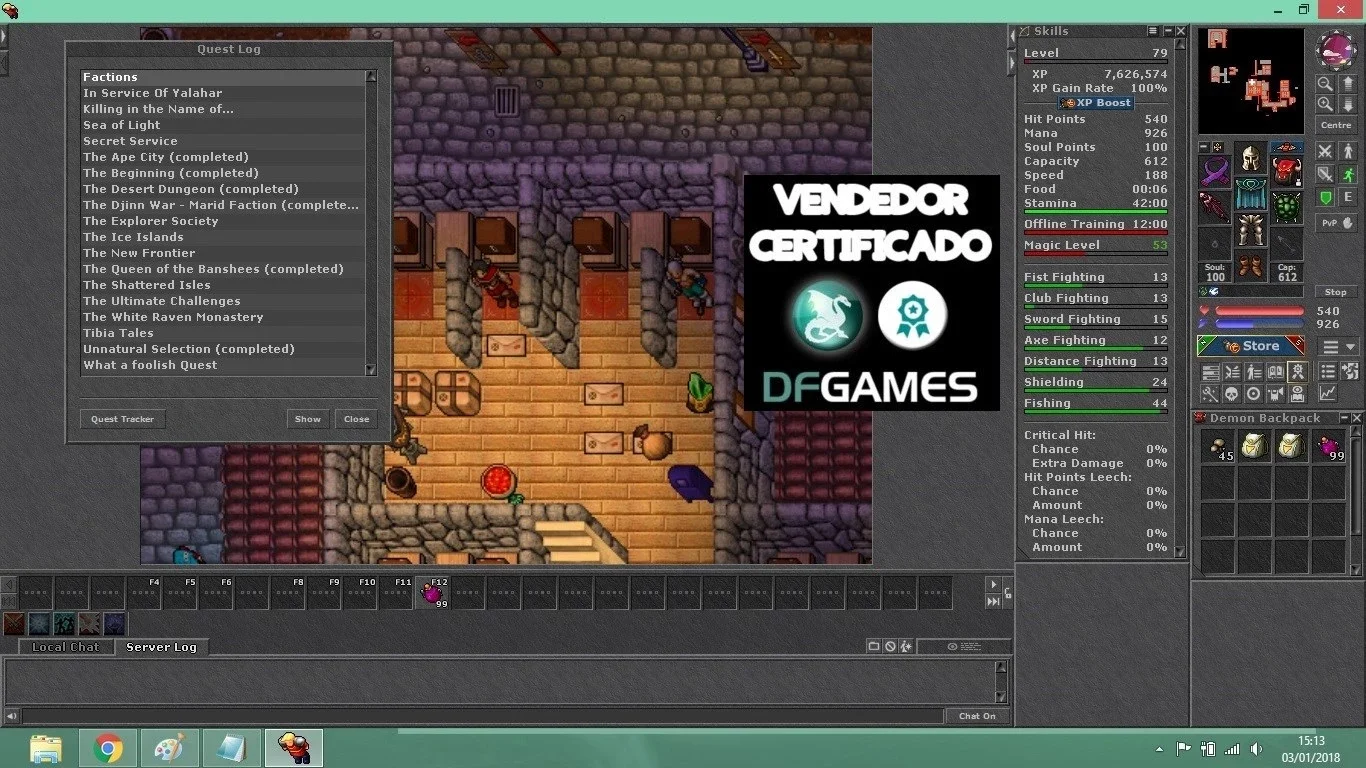Move minimap one floor up
This screenshot has width=1366, height=768.
tap(1347, 84)
